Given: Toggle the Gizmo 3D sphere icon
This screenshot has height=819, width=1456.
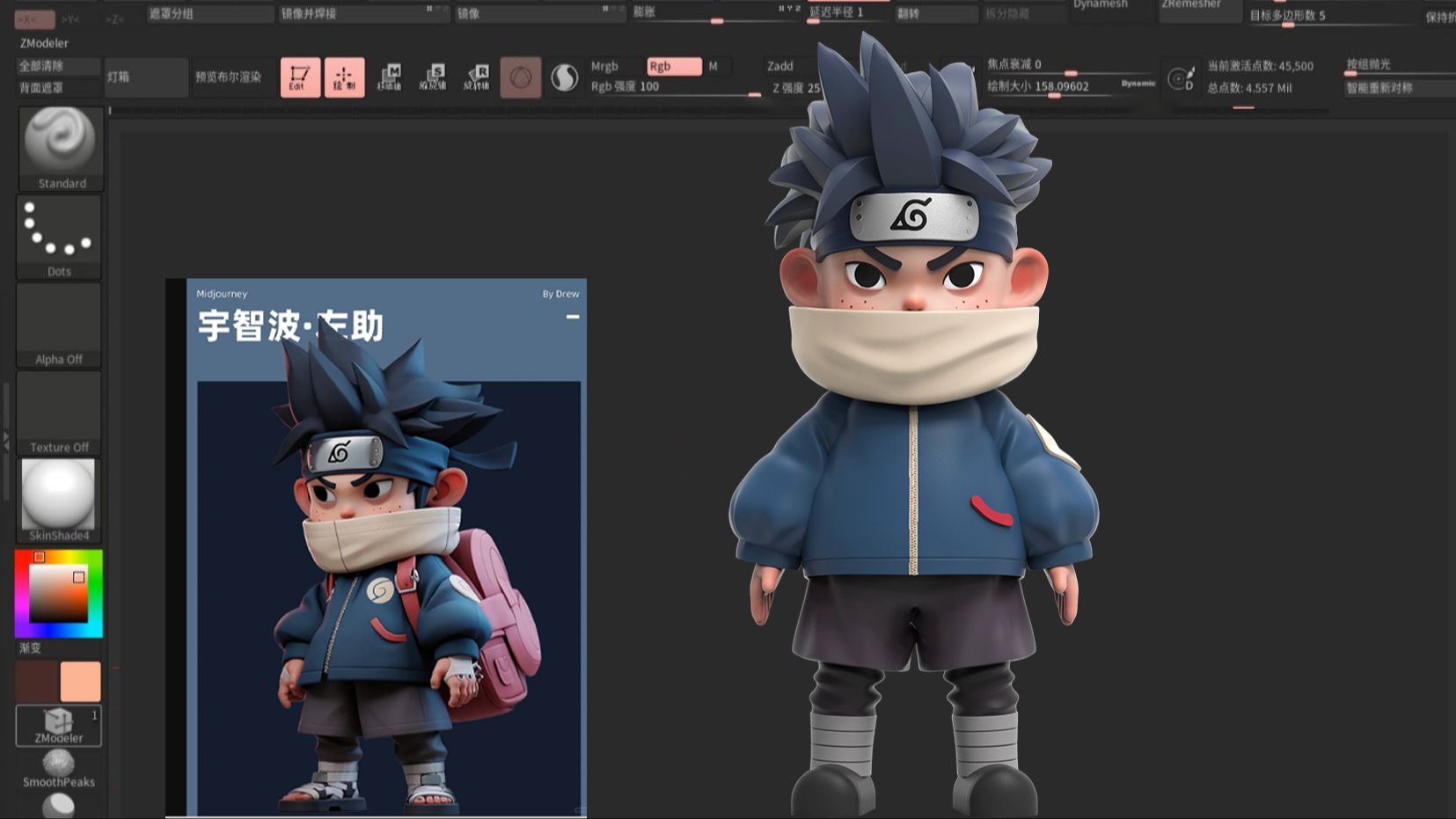Looking at the screenshot, I should click(x=520, y=77).
